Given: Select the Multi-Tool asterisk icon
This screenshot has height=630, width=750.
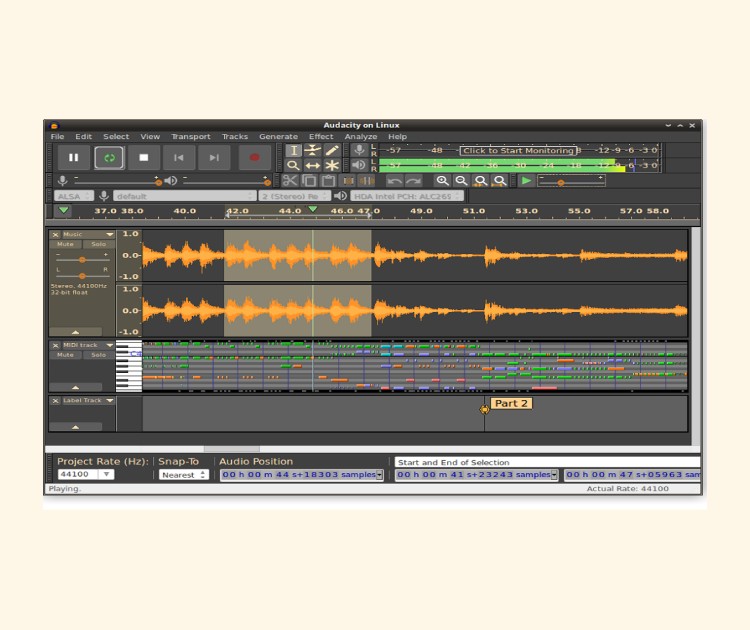Looking at the screenshot, I should [331, 166].
